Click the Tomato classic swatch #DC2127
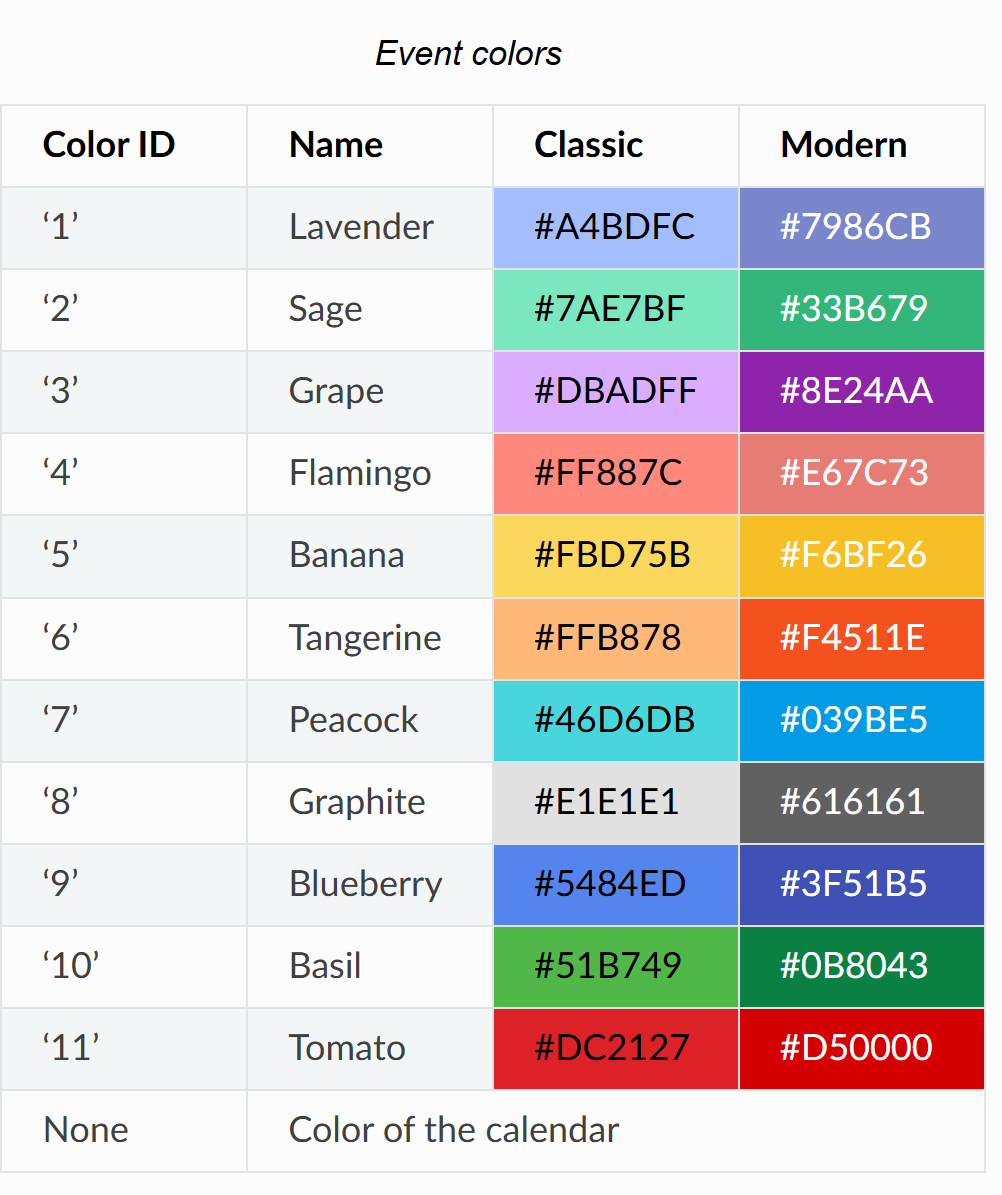Image resolution: width=1002 pixels, height=1195 pixels. click(615, 1048)
